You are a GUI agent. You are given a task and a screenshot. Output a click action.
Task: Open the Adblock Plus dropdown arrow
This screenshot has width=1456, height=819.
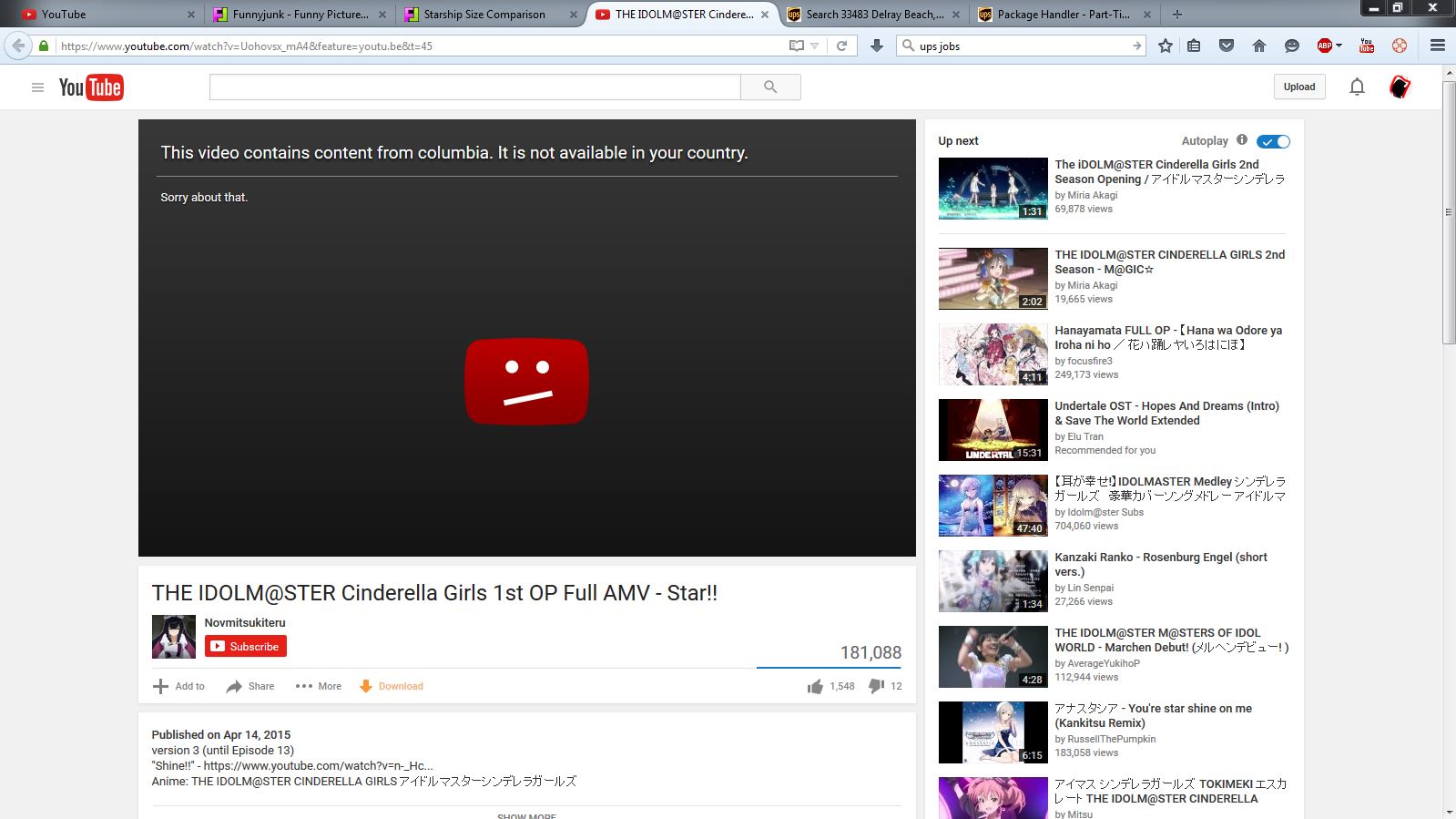coord(1339,46)
